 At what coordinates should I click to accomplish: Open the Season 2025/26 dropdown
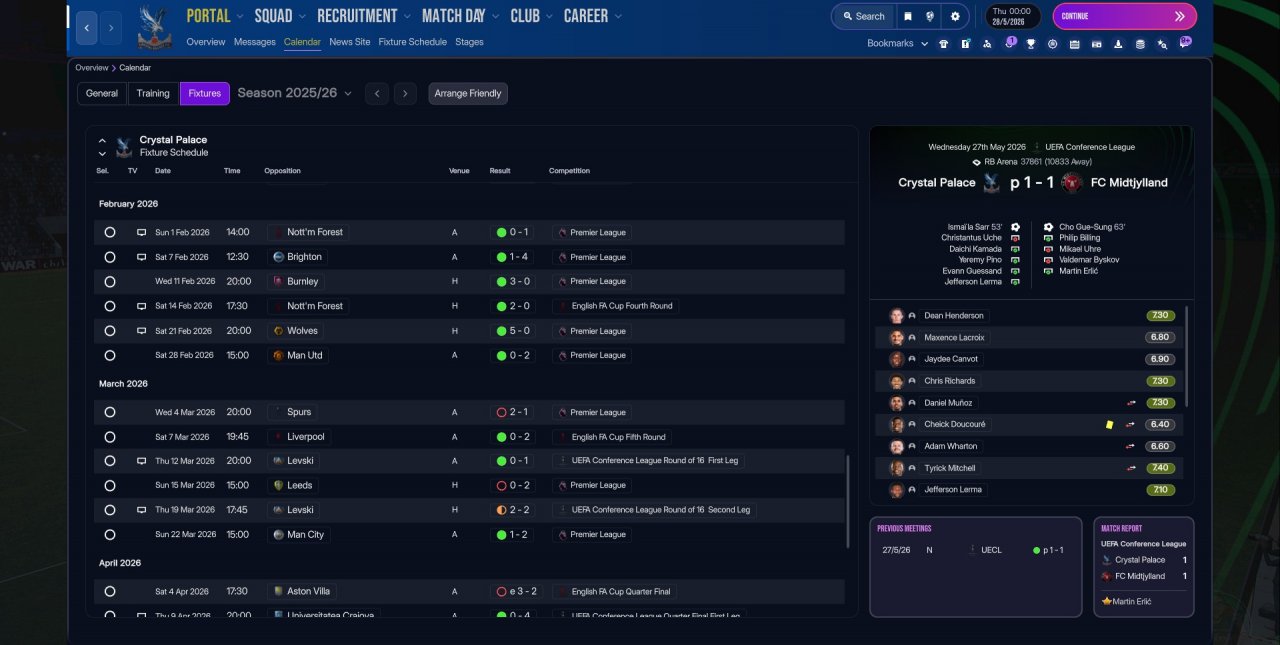(295, 93)
